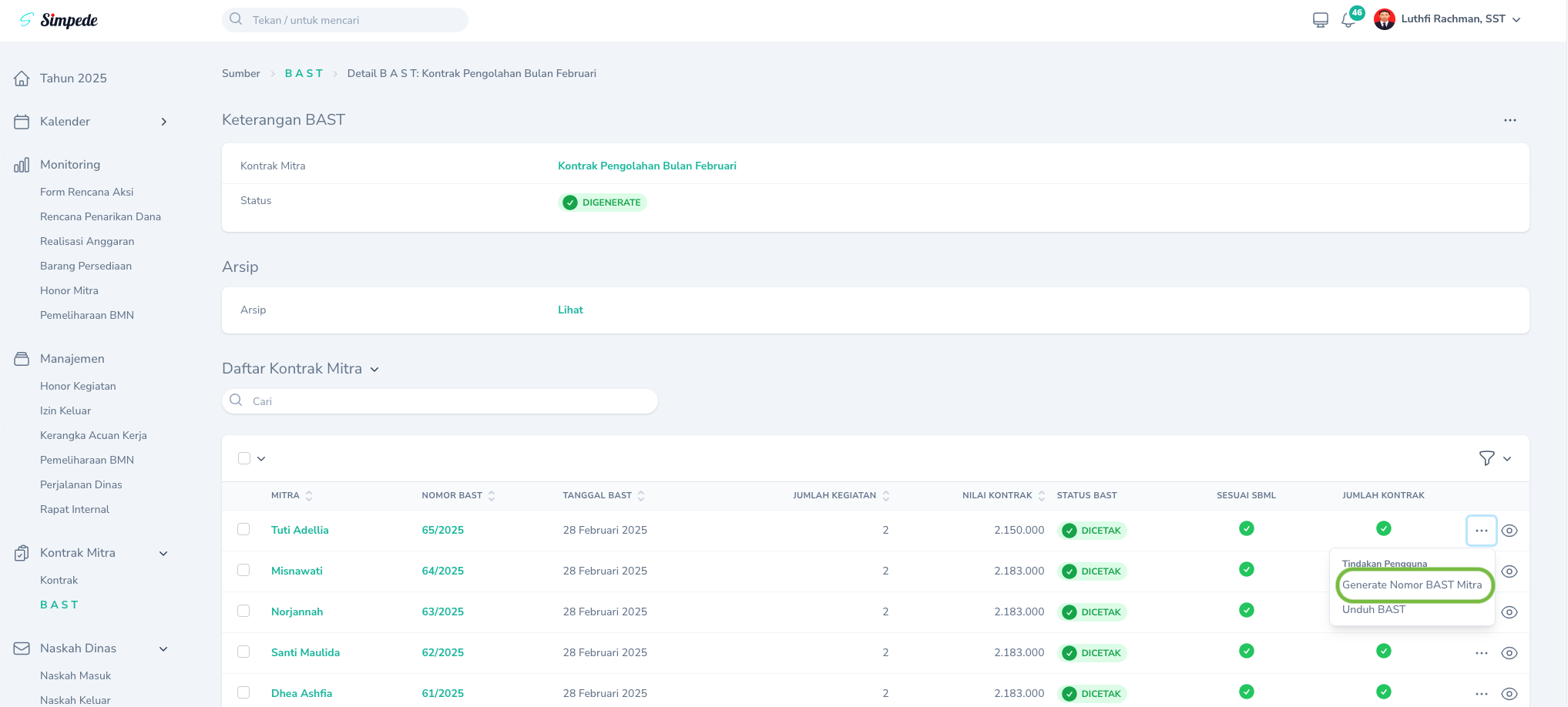Sort by Mitra column arrows
The image size is (1568, 707).
coord(309,496)
